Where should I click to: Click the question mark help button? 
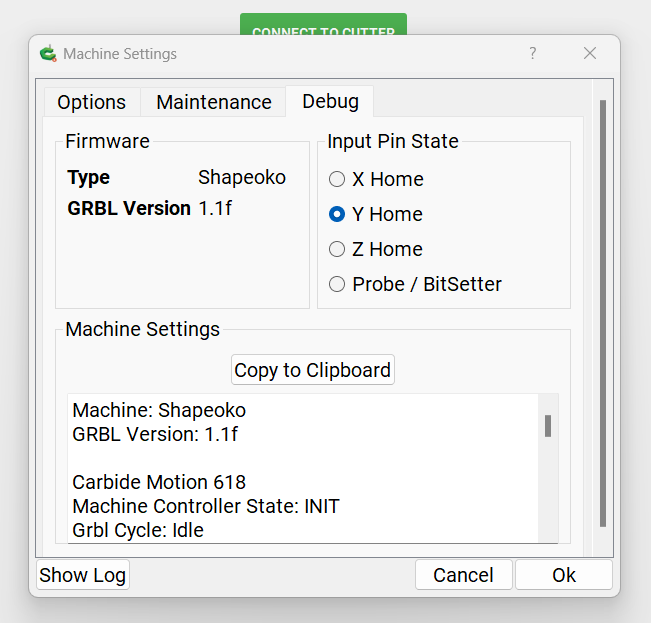[x=532, y=54]
